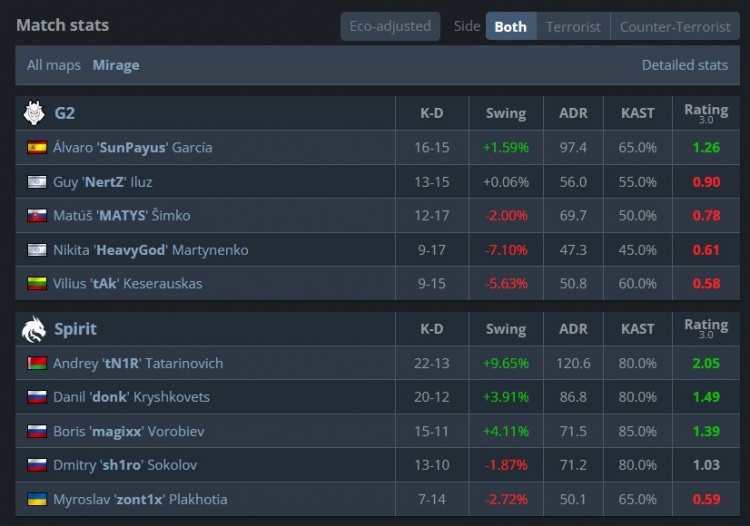Click the Swing column header in Spirit table

[x=505, y=329]
